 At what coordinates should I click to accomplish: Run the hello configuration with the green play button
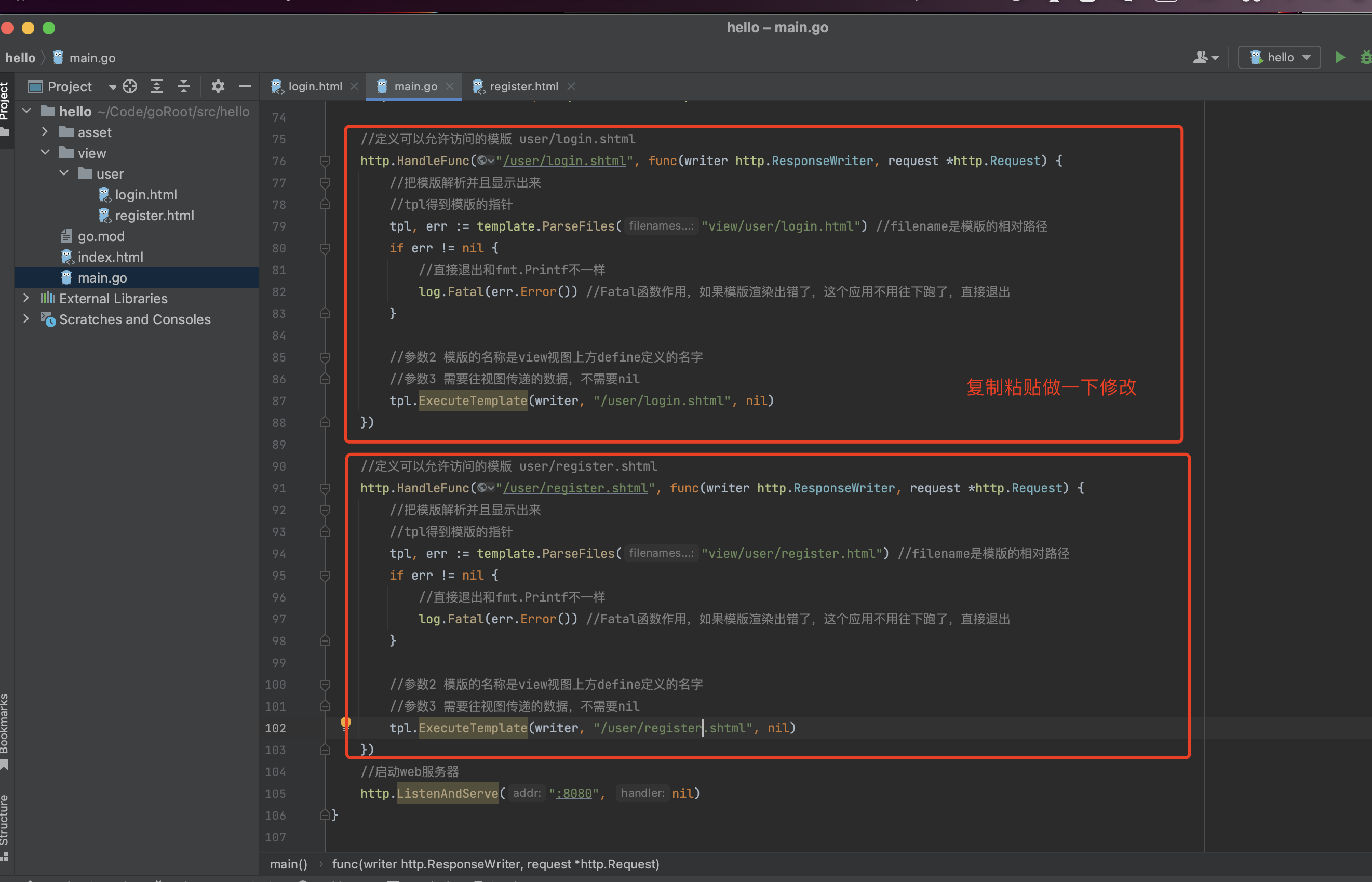pos(1340,57)
